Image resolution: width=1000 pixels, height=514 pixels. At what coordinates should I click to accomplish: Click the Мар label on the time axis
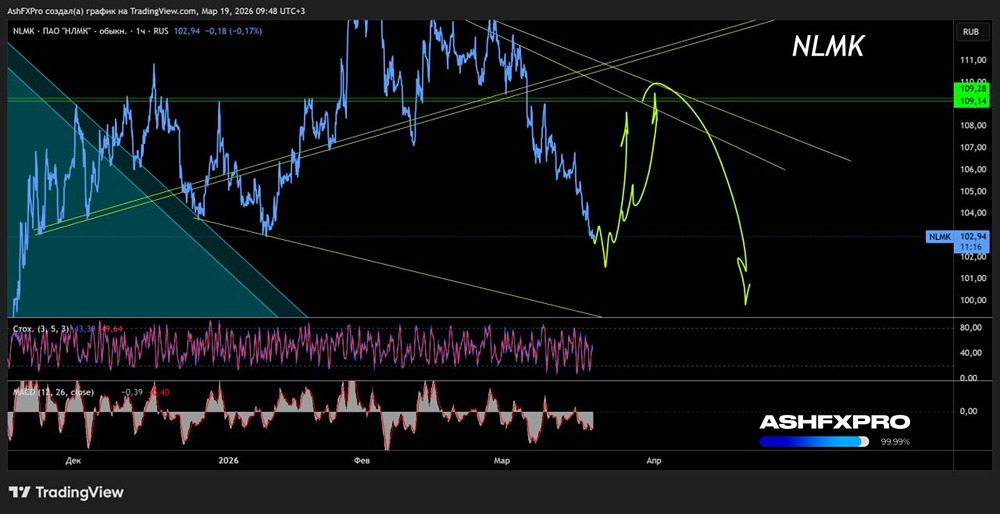click(501, 460)
